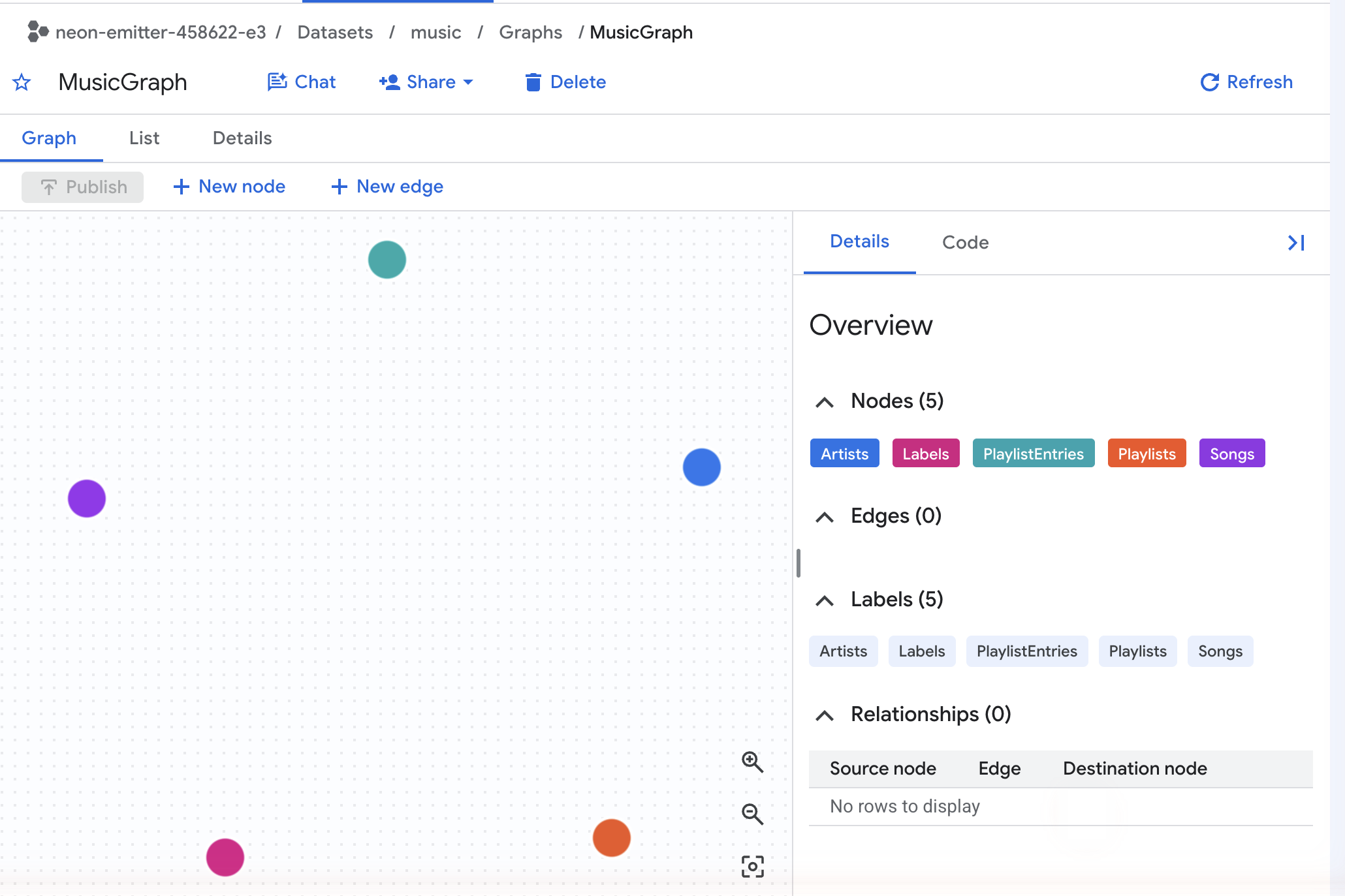The height and width of the screenshot is (896, 1345).
Task: Click the Publish button
Action: tap(83, 187)
